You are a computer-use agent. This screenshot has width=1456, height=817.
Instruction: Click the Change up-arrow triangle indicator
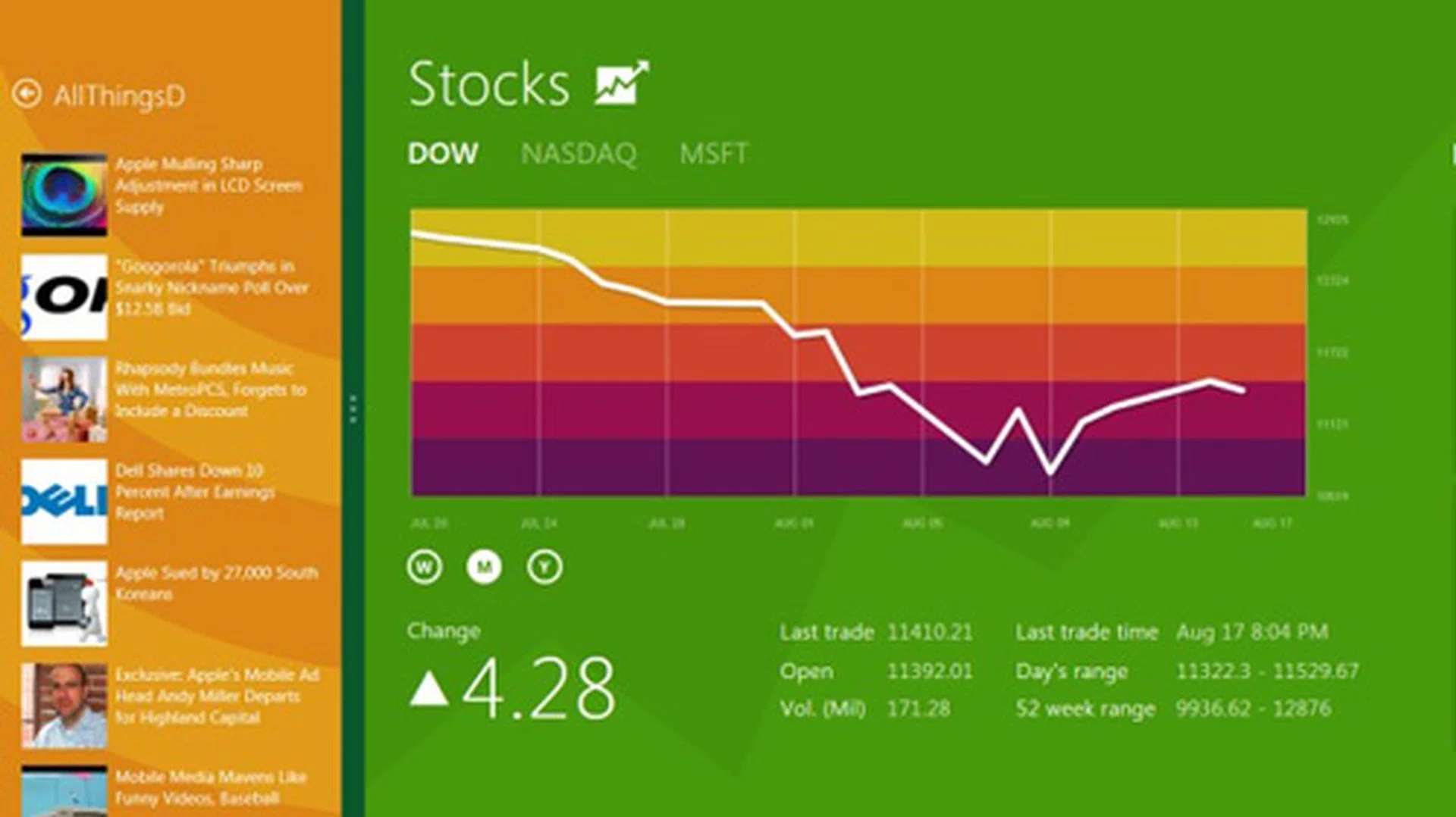tap(429, 689)
